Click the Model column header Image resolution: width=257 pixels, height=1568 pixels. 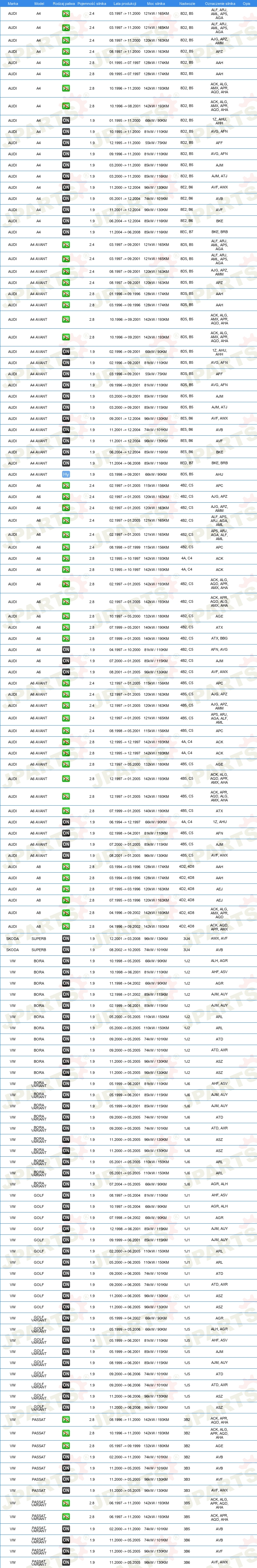(39, 4)
